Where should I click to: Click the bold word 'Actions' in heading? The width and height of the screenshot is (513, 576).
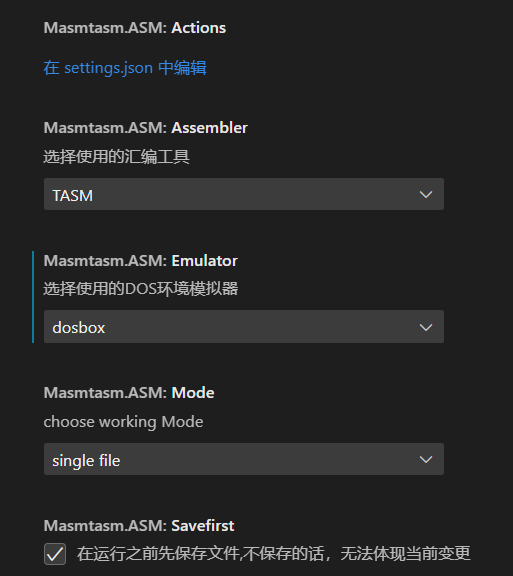point(199,28)
